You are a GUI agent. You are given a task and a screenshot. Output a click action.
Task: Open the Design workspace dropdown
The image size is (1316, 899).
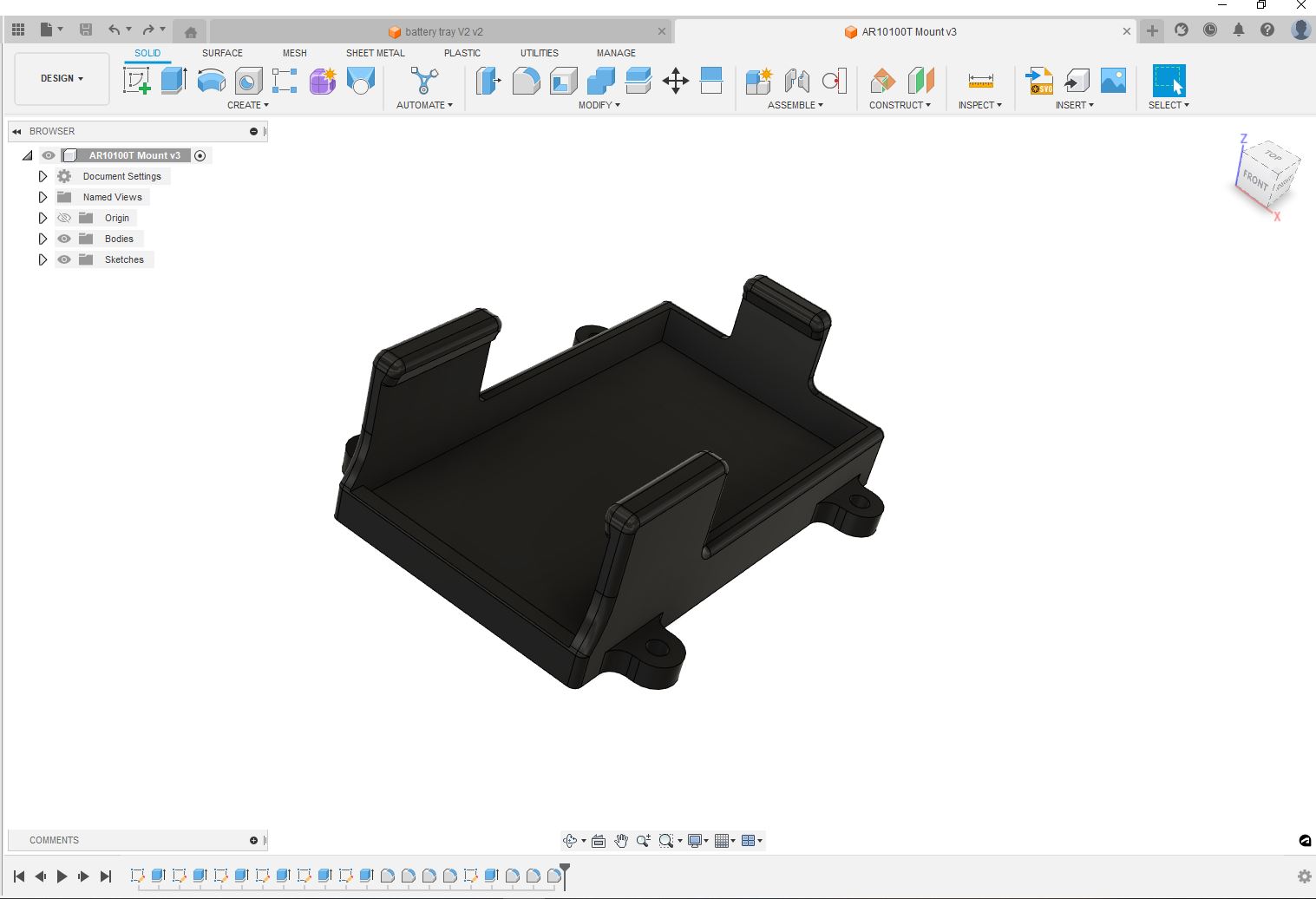(x=62, y=78)
